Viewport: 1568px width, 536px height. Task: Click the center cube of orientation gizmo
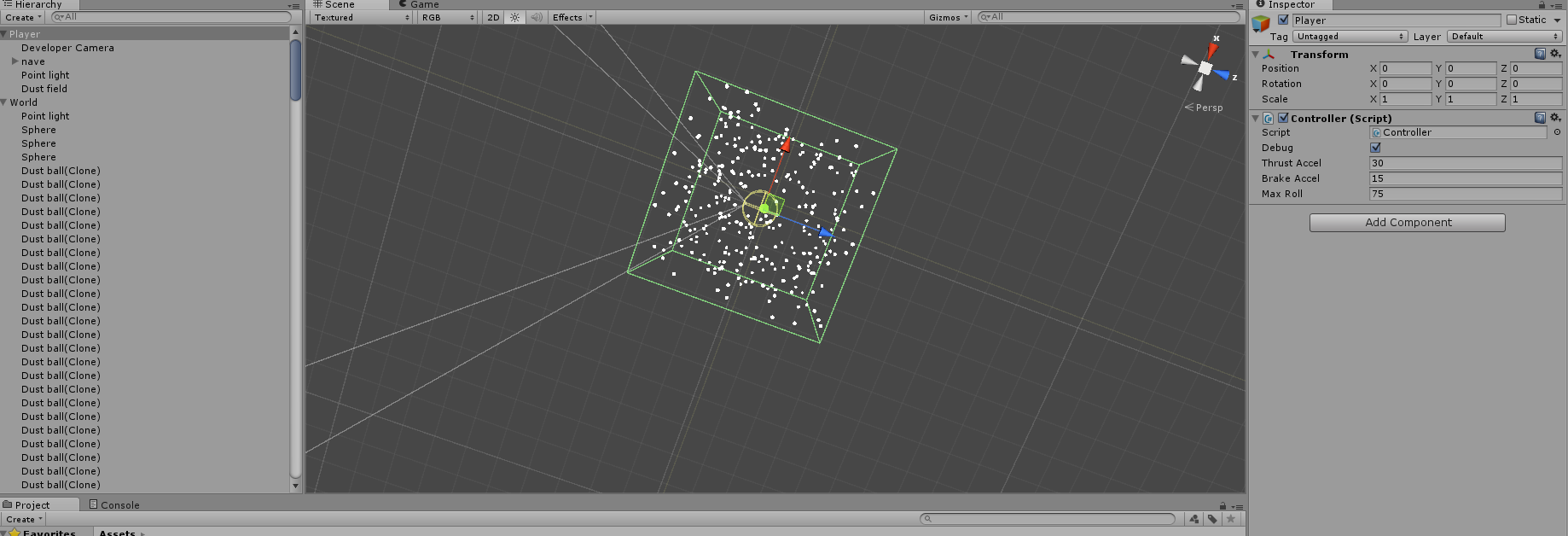(1205, 67)
